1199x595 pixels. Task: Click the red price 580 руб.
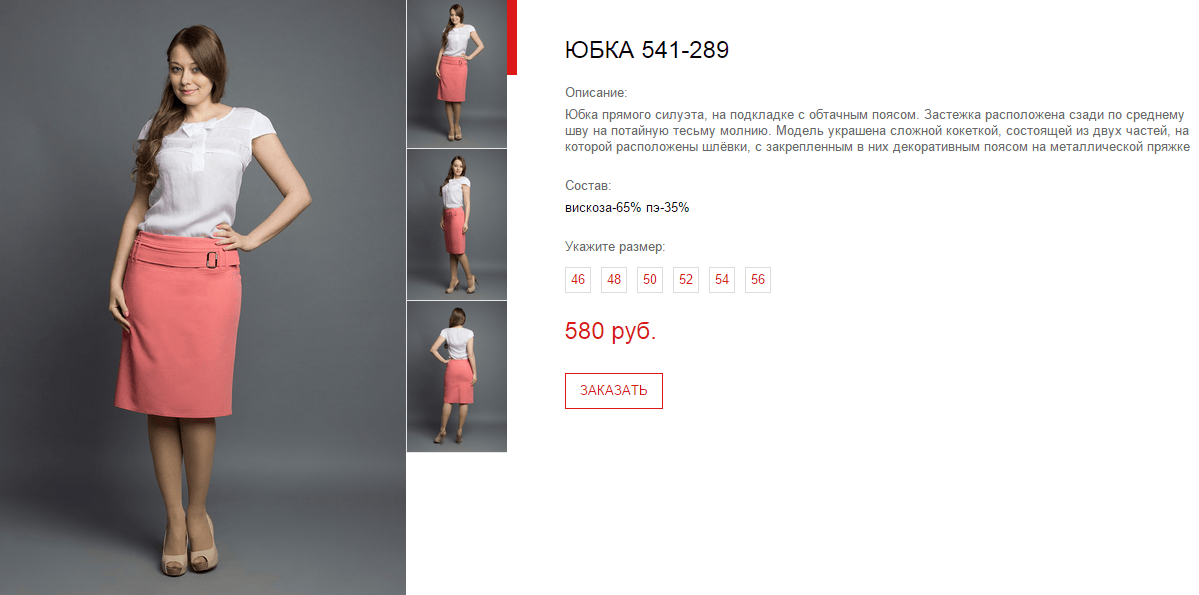610,331
